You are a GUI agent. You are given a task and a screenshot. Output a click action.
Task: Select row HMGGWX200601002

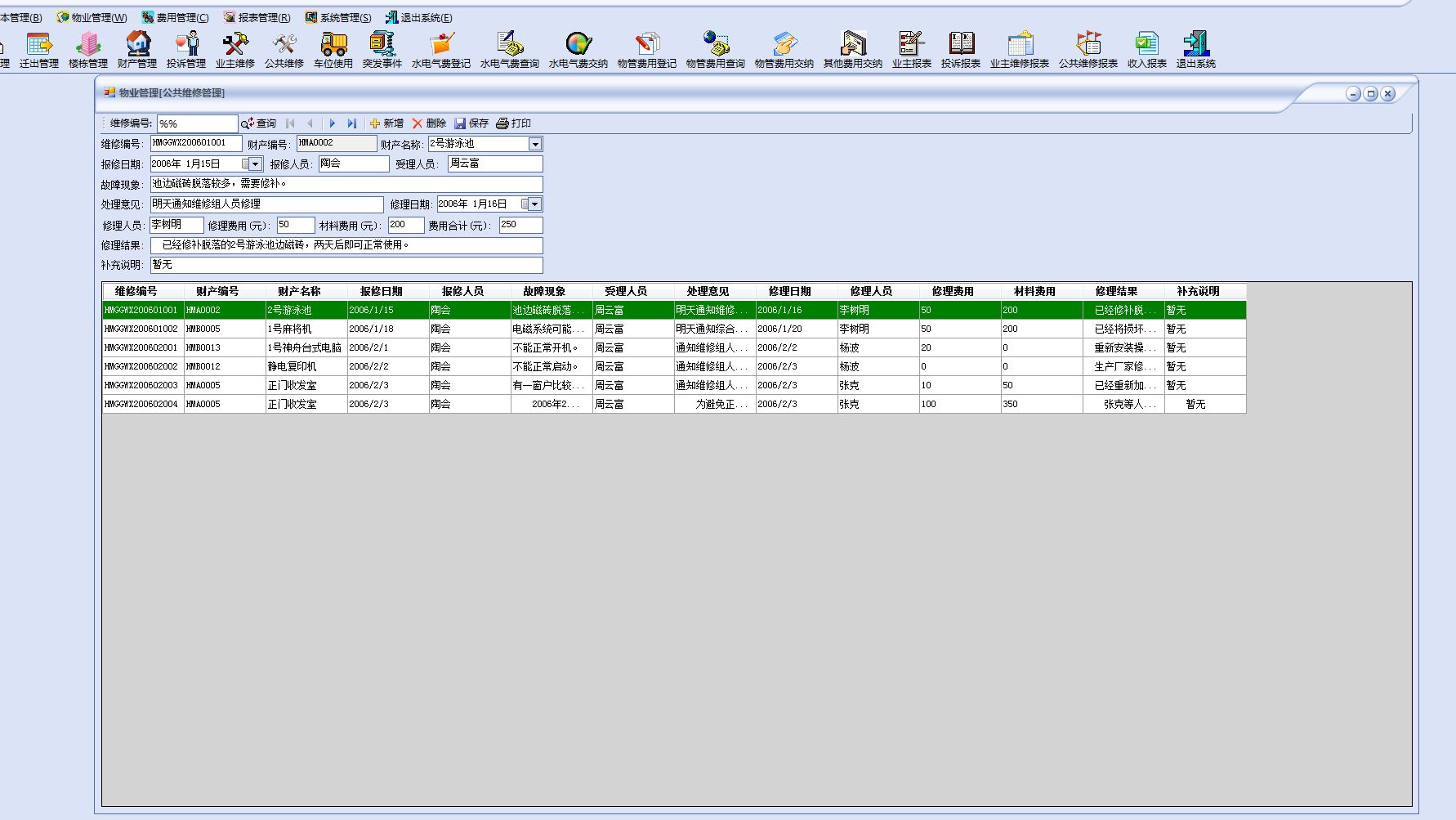pos(674,329)
